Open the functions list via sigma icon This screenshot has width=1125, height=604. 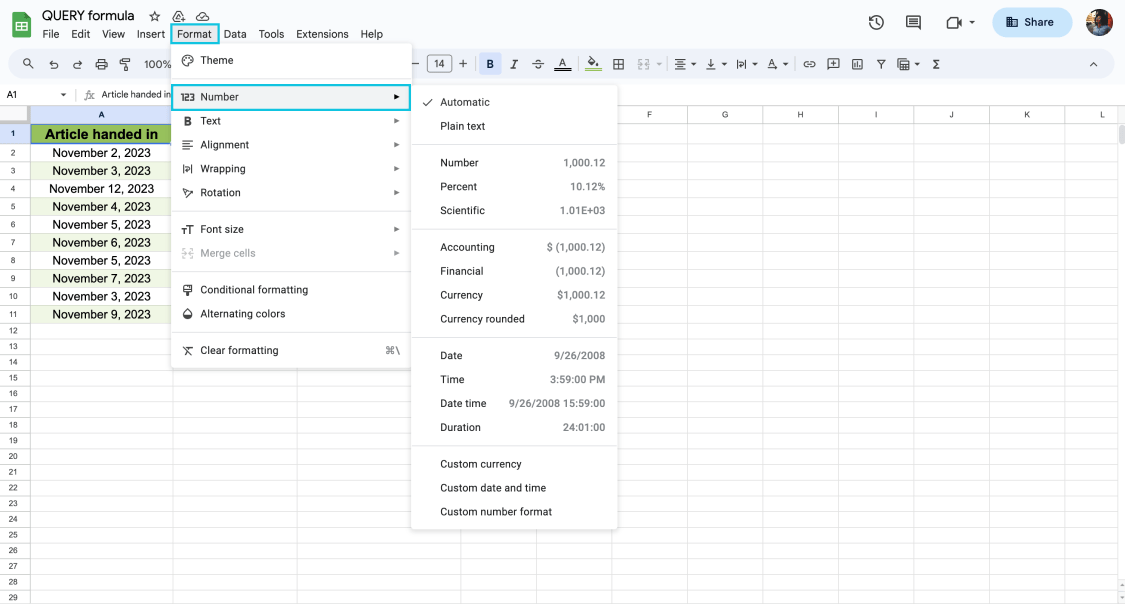(x=935, y=63)
